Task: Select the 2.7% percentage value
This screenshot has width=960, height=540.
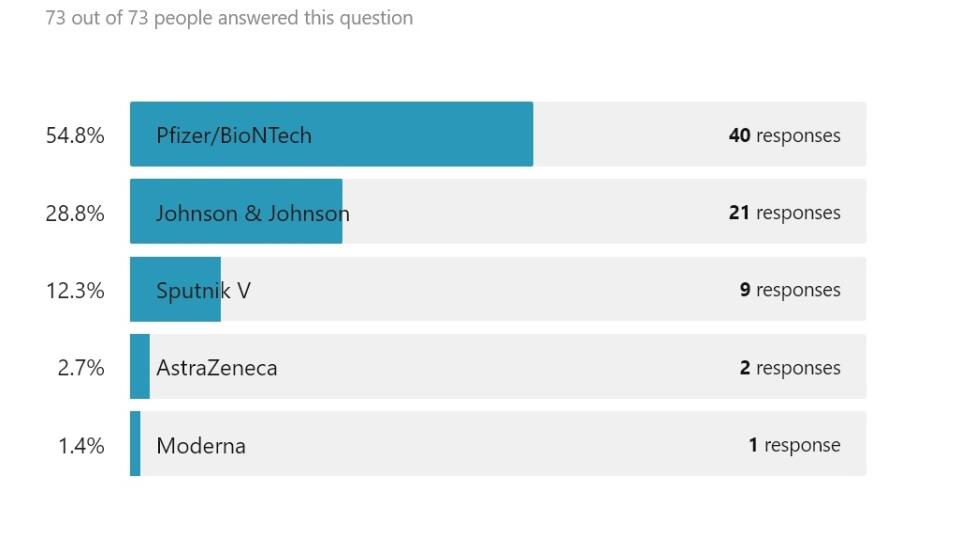Action: [x=81, y=367]
